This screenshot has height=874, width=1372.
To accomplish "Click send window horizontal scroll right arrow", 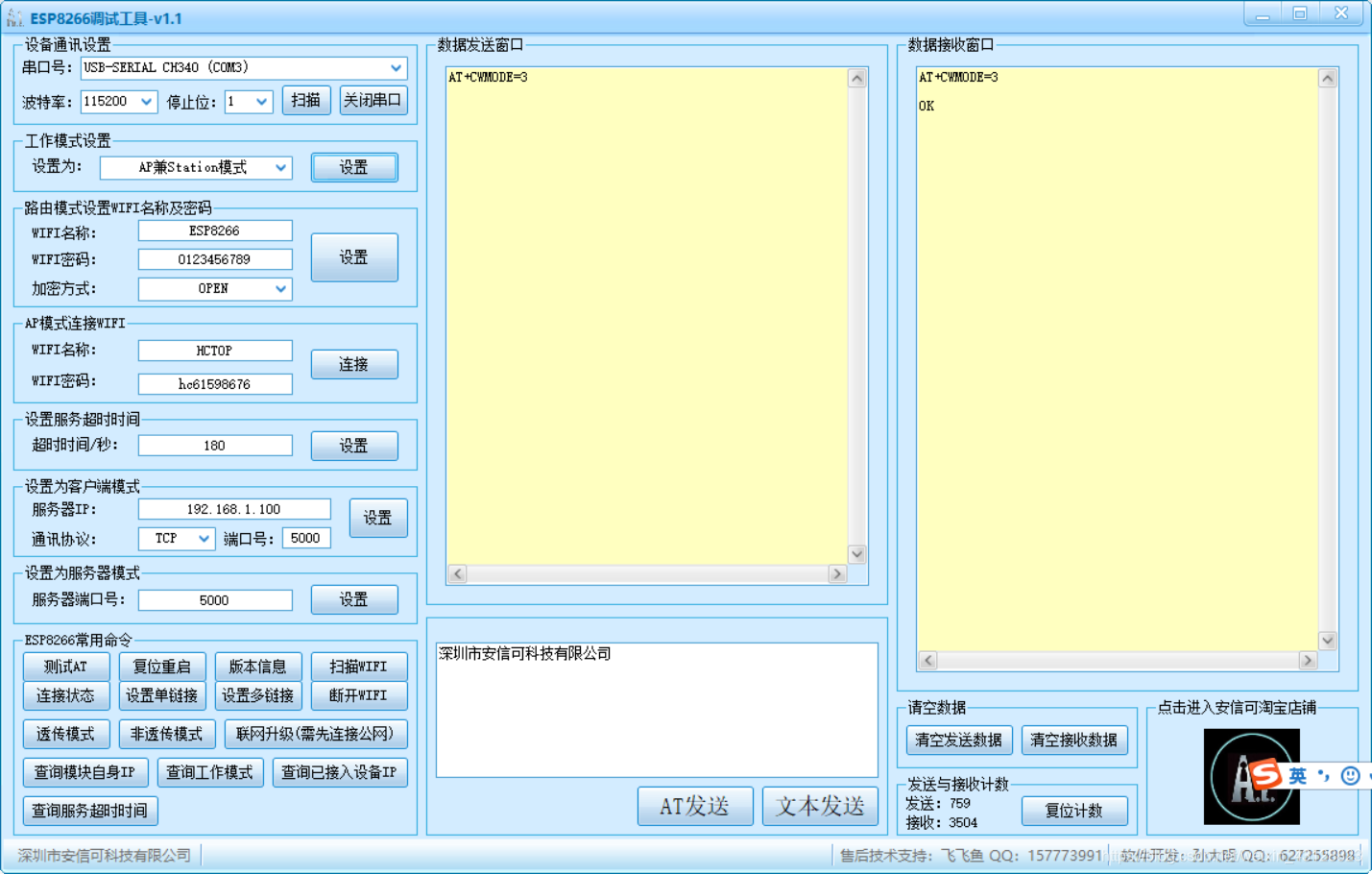I will [x=838, y=573].
